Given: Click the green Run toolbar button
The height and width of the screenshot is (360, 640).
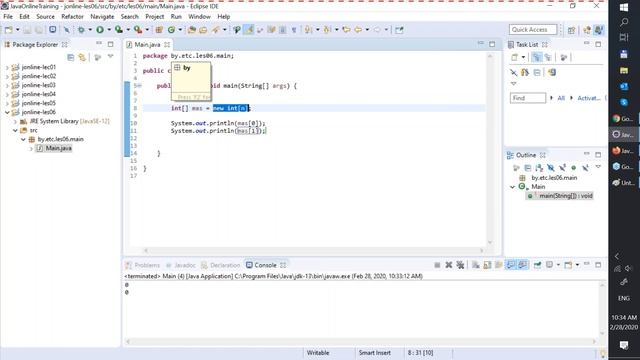Looking at the screenshot, I should point(100,30).
